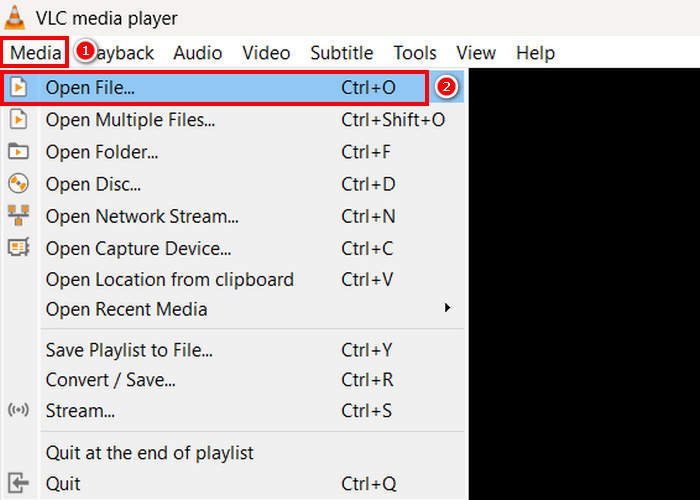700x500 pixels.
Task: Expand the Open Recent Media submenu arrow
Action: [448, 308]
